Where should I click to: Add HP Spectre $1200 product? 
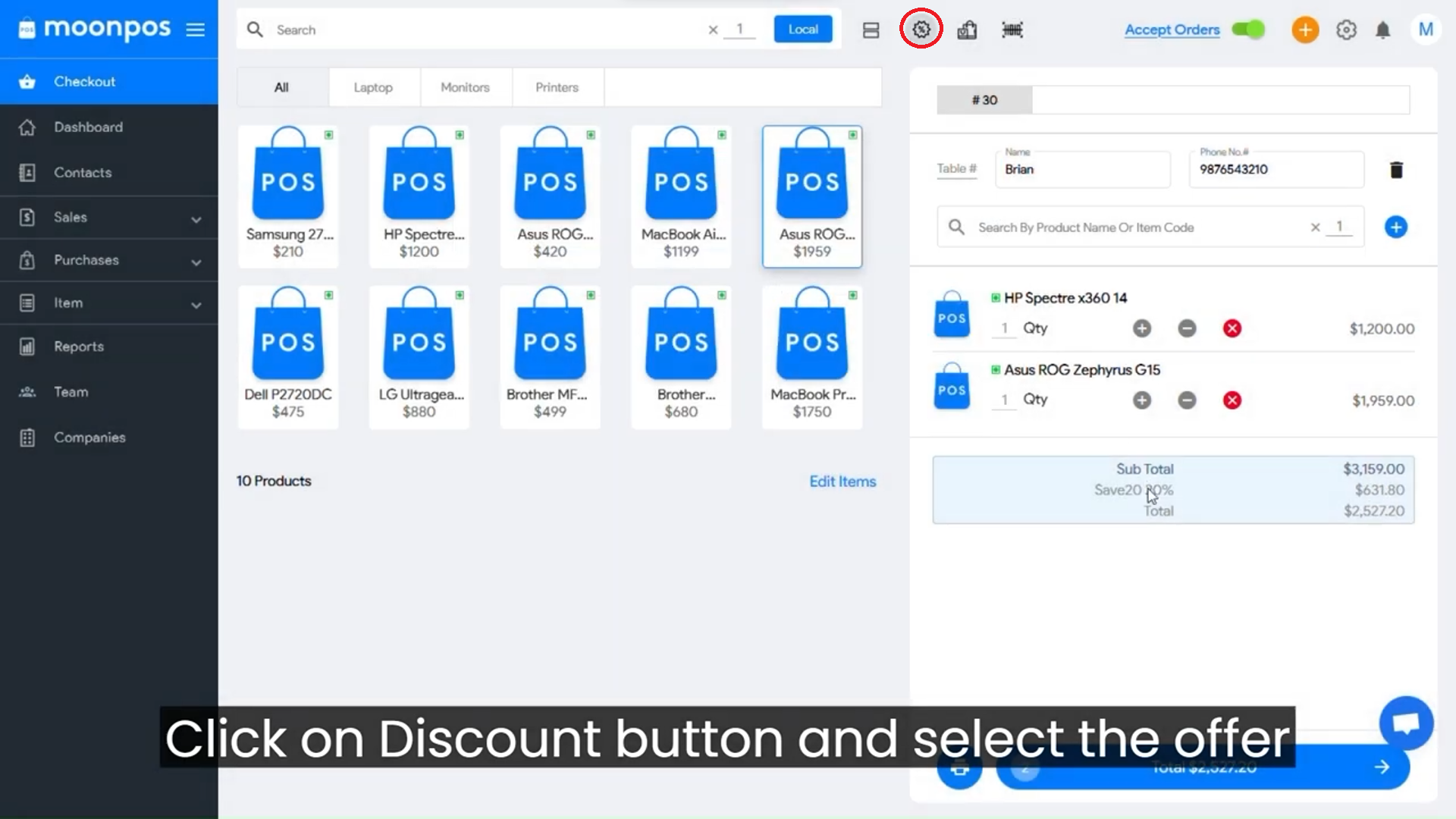(x=419, y=196)
